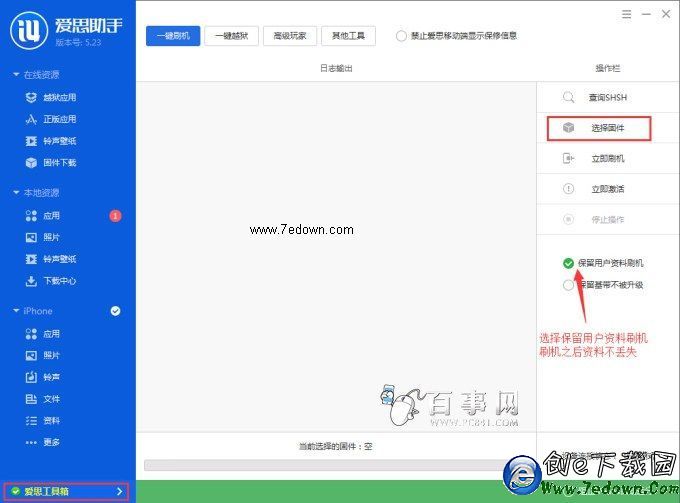Switch to the 其他工具 tab

coord(348,36)
